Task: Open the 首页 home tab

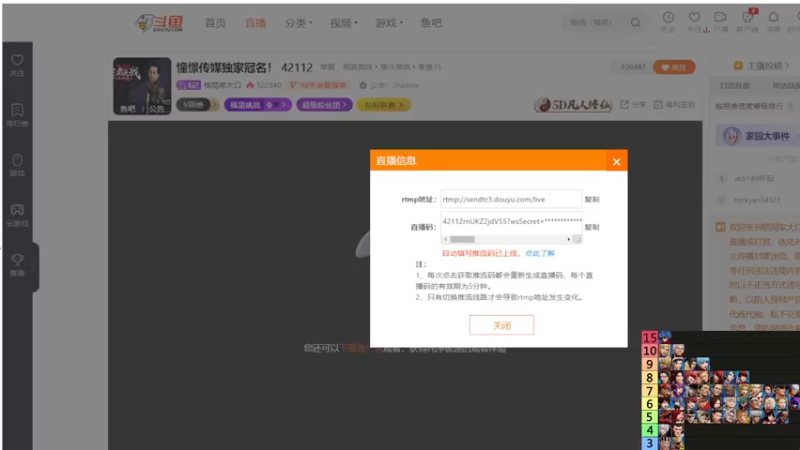Action: (215, 23)
